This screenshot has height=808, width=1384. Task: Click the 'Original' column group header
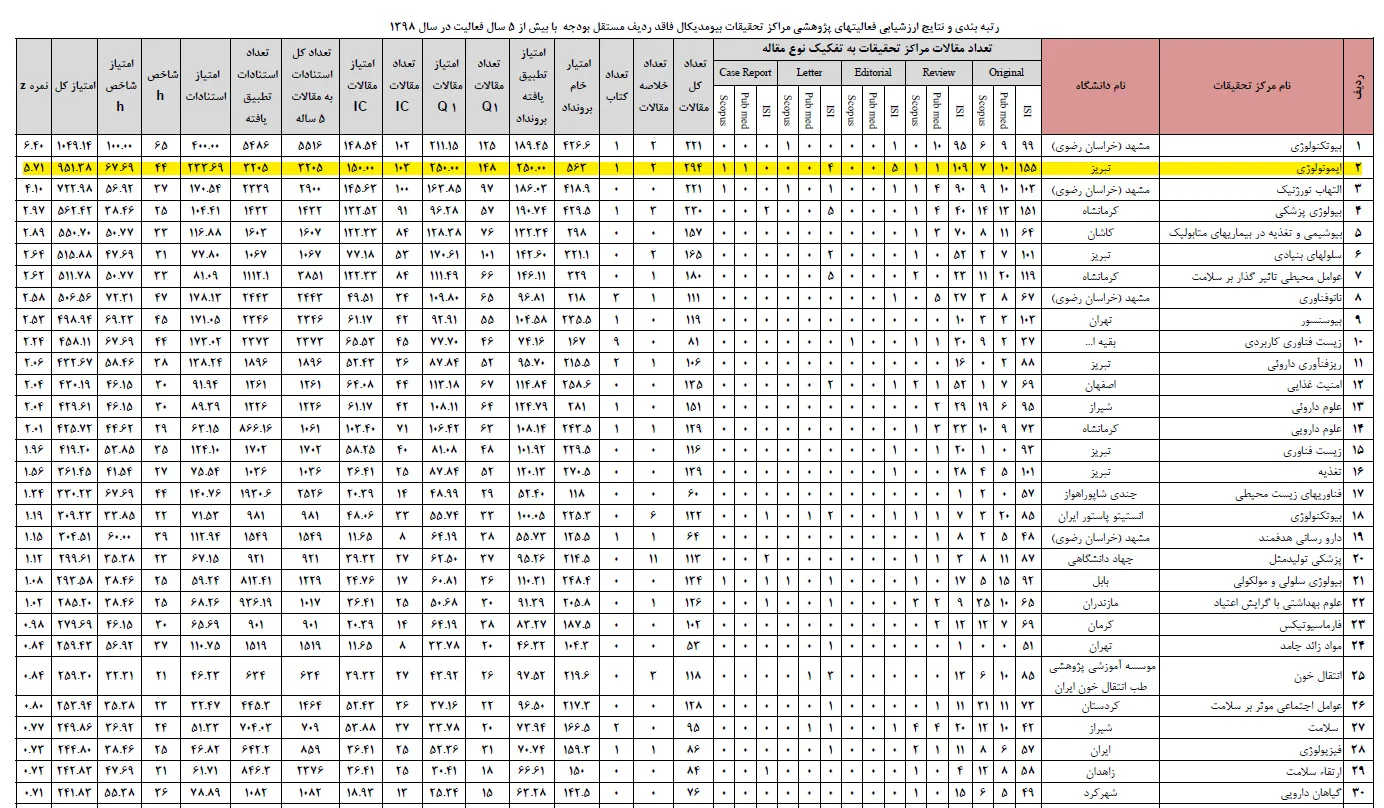click(x=1006, y=72)
